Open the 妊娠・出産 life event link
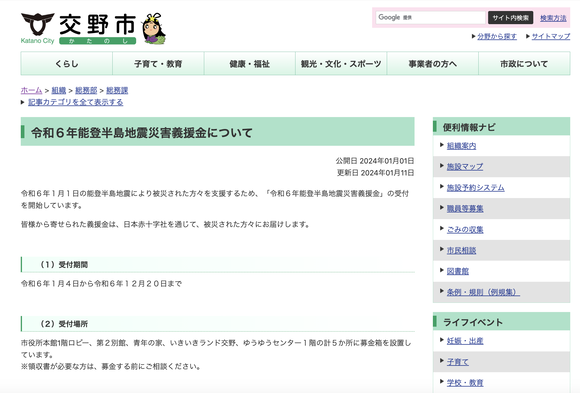This screenshot has height=393, width=580. pyautogui.click(x=465, y=341)
